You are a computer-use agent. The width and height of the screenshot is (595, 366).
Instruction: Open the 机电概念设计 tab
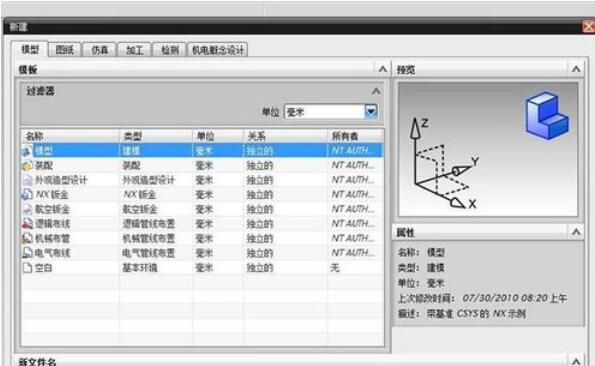pyautogui.click(x=217, y=50)
